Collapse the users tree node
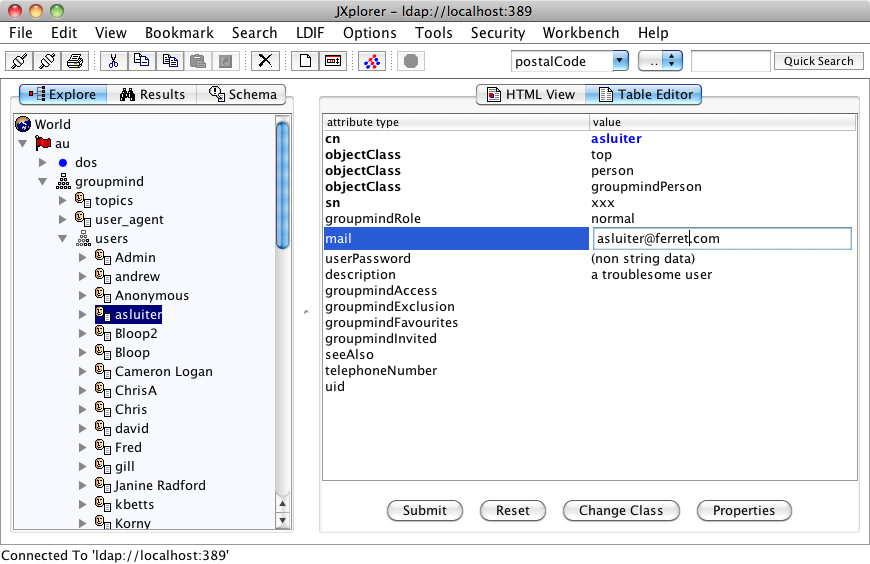 click(x=63, y=239)
